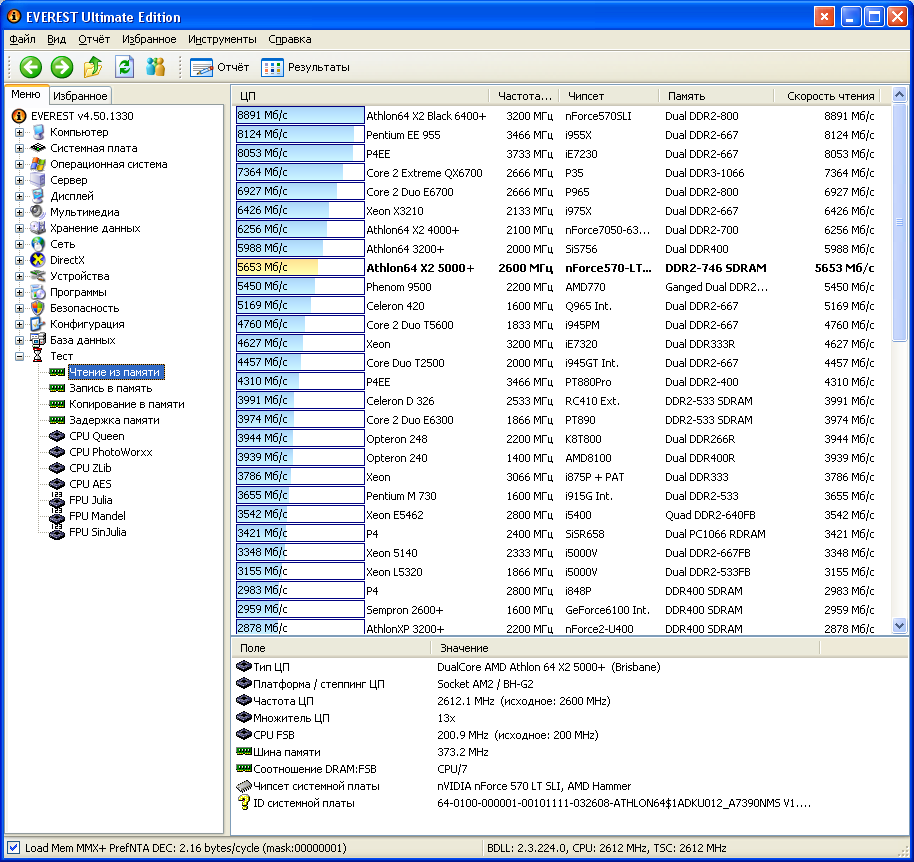Switch to the Меню sidebar tab

coord(26,94)
